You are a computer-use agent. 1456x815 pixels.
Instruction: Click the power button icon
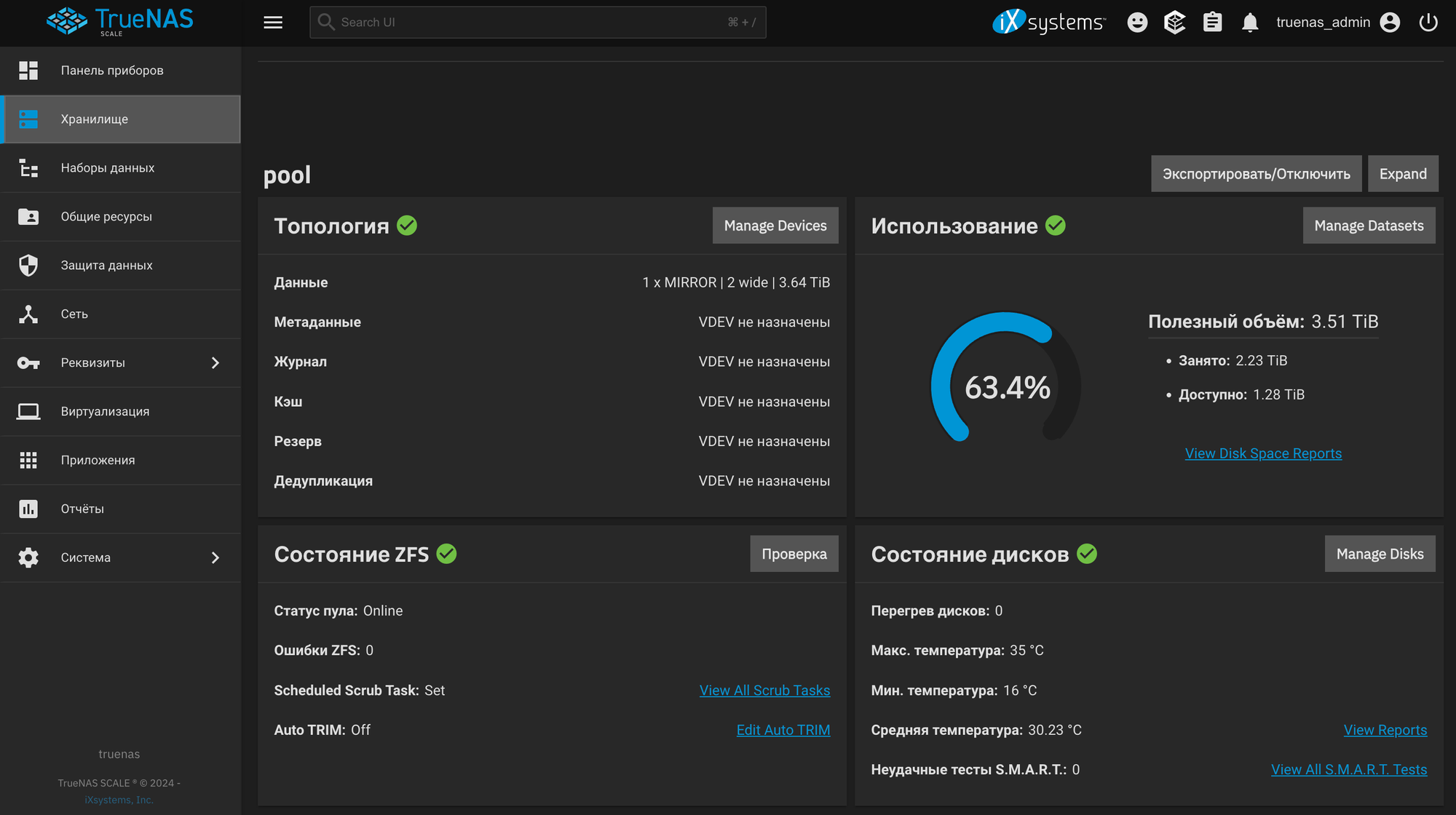[1428, 23]
